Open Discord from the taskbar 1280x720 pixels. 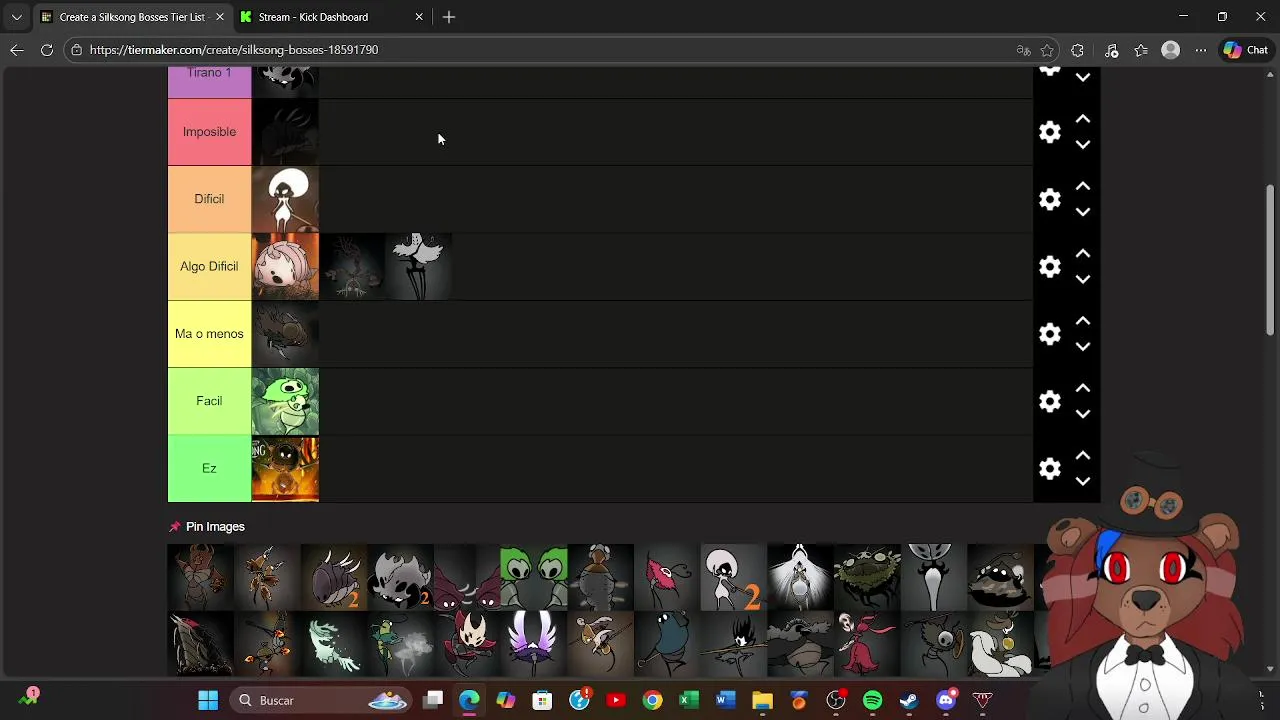[946, 700]
